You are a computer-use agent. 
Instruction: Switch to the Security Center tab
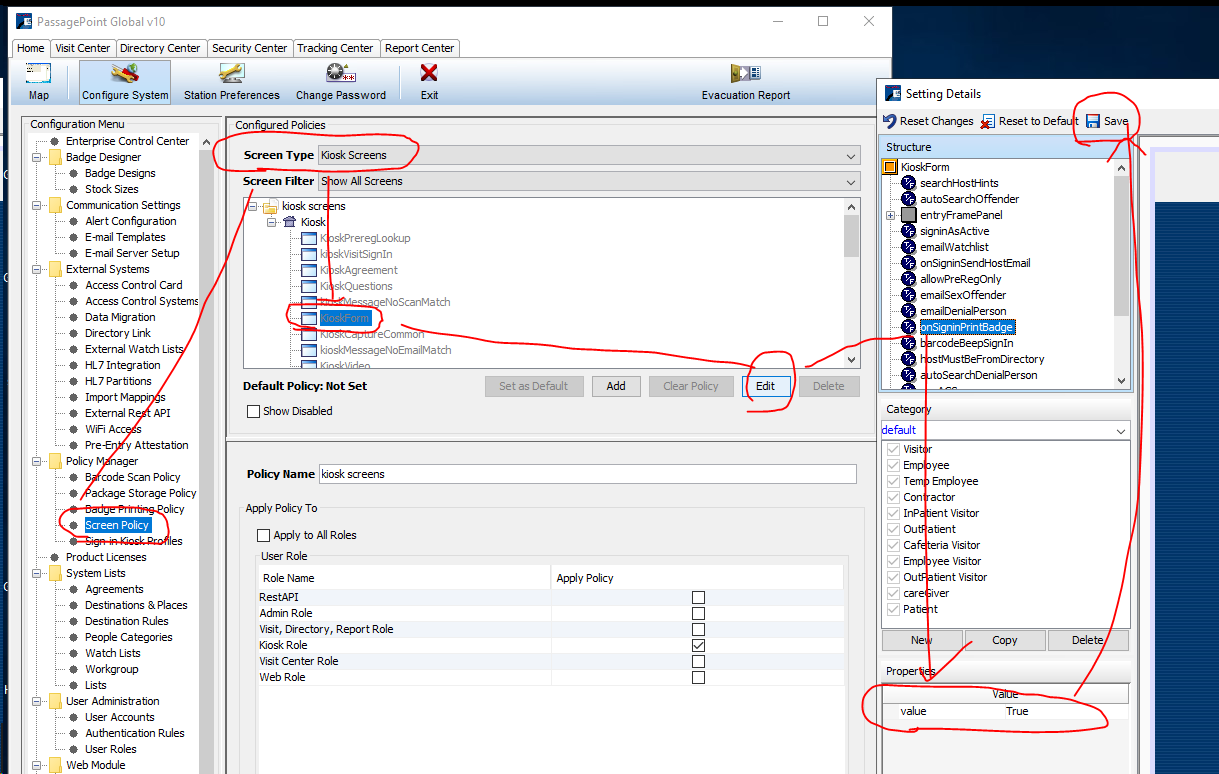point(249,48)
